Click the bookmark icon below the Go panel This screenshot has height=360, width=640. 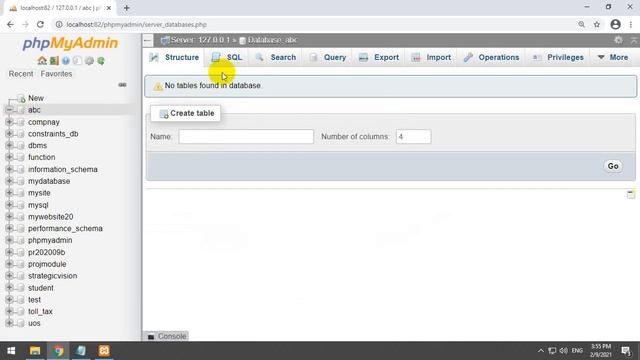click(631, 194)
